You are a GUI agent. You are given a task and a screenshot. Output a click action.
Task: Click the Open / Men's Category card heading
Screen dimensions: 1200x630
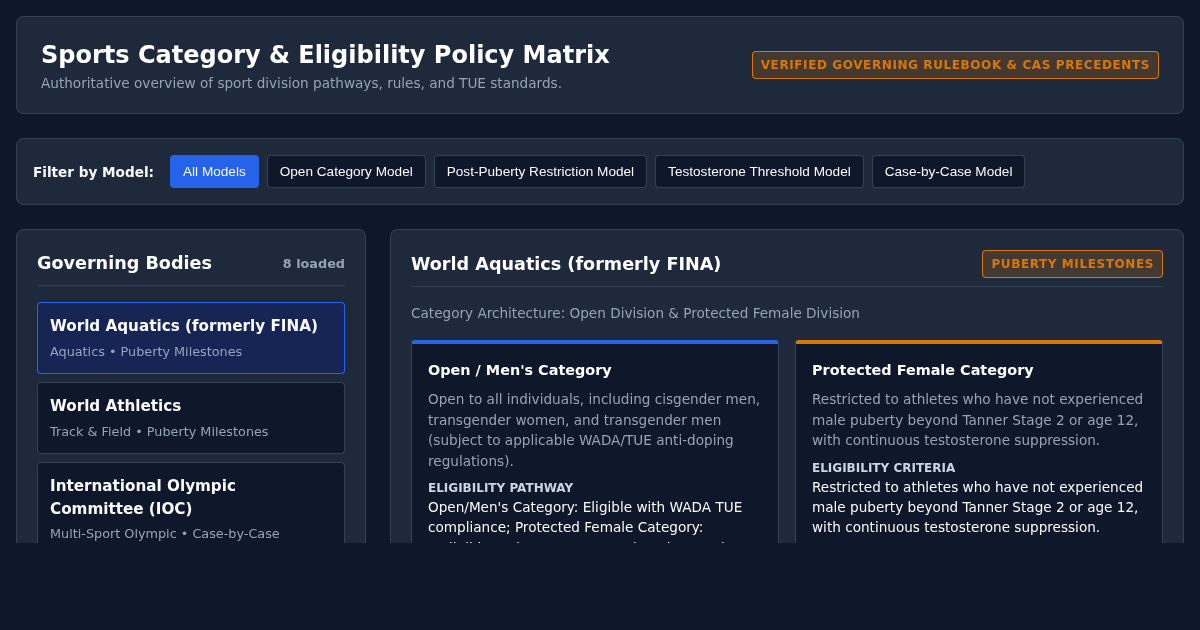520,370
